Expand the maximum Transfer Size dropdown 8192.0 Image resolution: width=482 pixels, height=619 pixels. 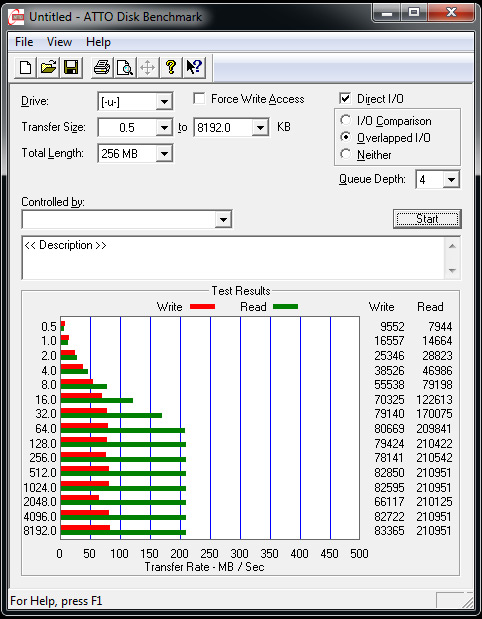point(260,128)
